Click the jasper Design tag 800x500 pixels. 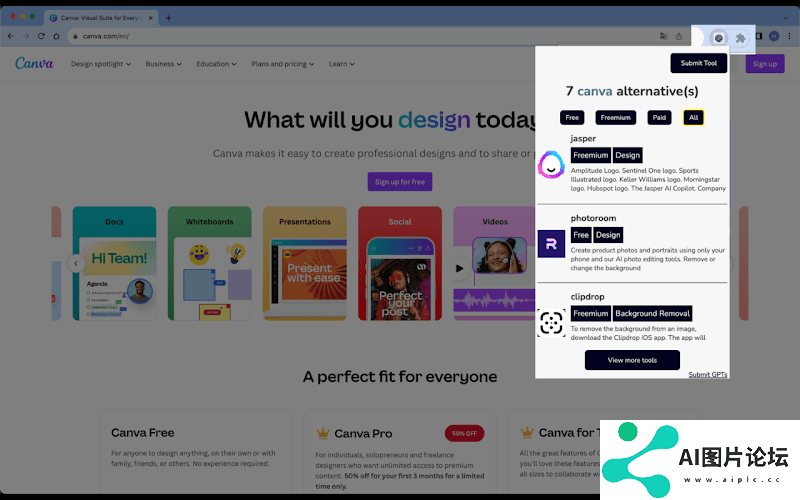(627, 155)
